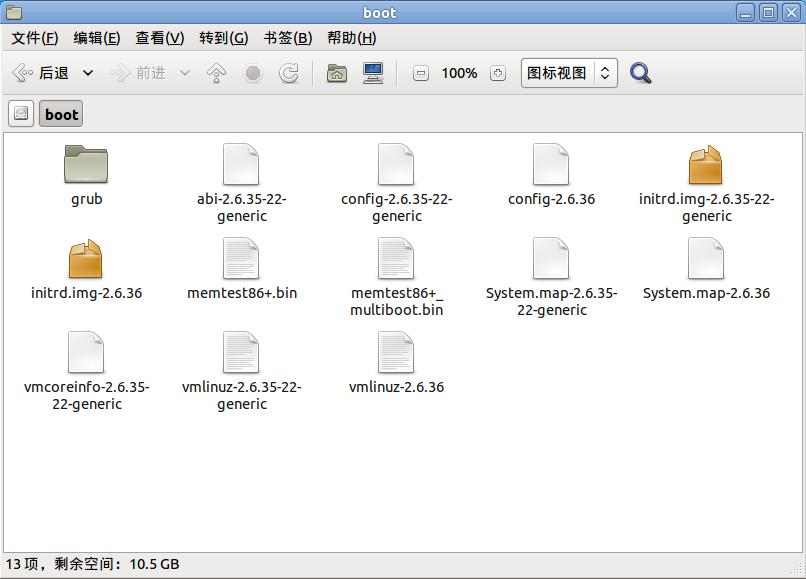Click the Back (后退) arrow button
Viewport: 806px width, 579px height.
41,73
